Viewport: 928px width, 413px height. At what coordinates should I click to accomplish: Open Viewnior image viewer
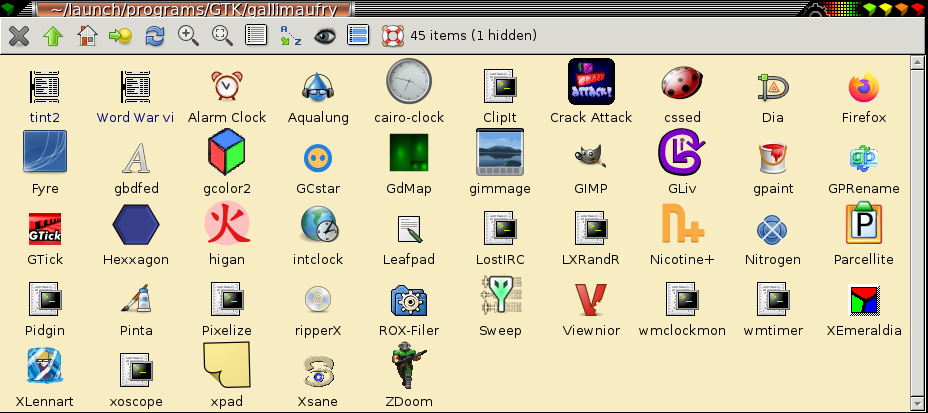pos(591,299)
